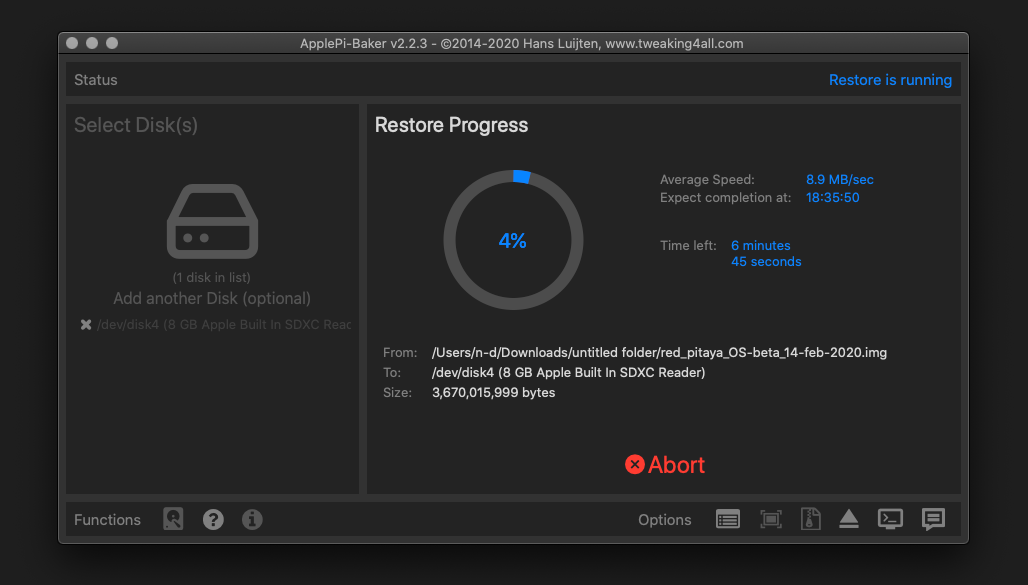1028x585 pixels.
Task: Click the Functions label
Action: [108, 519]
